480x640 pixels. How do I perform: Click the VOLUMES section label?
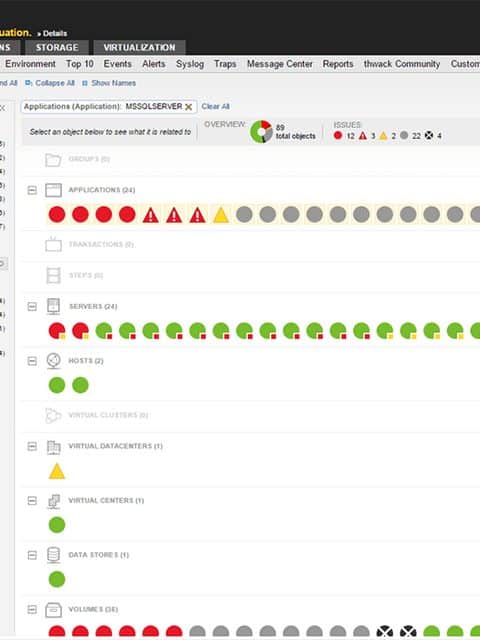click(93, 609)
